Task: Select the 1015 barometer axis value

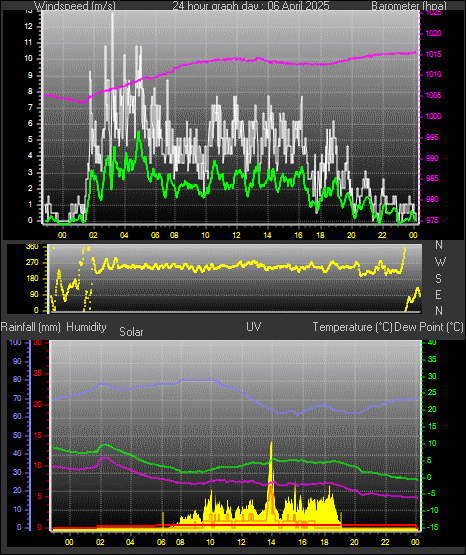Action: pyautogui.click(x=433, y=55)
